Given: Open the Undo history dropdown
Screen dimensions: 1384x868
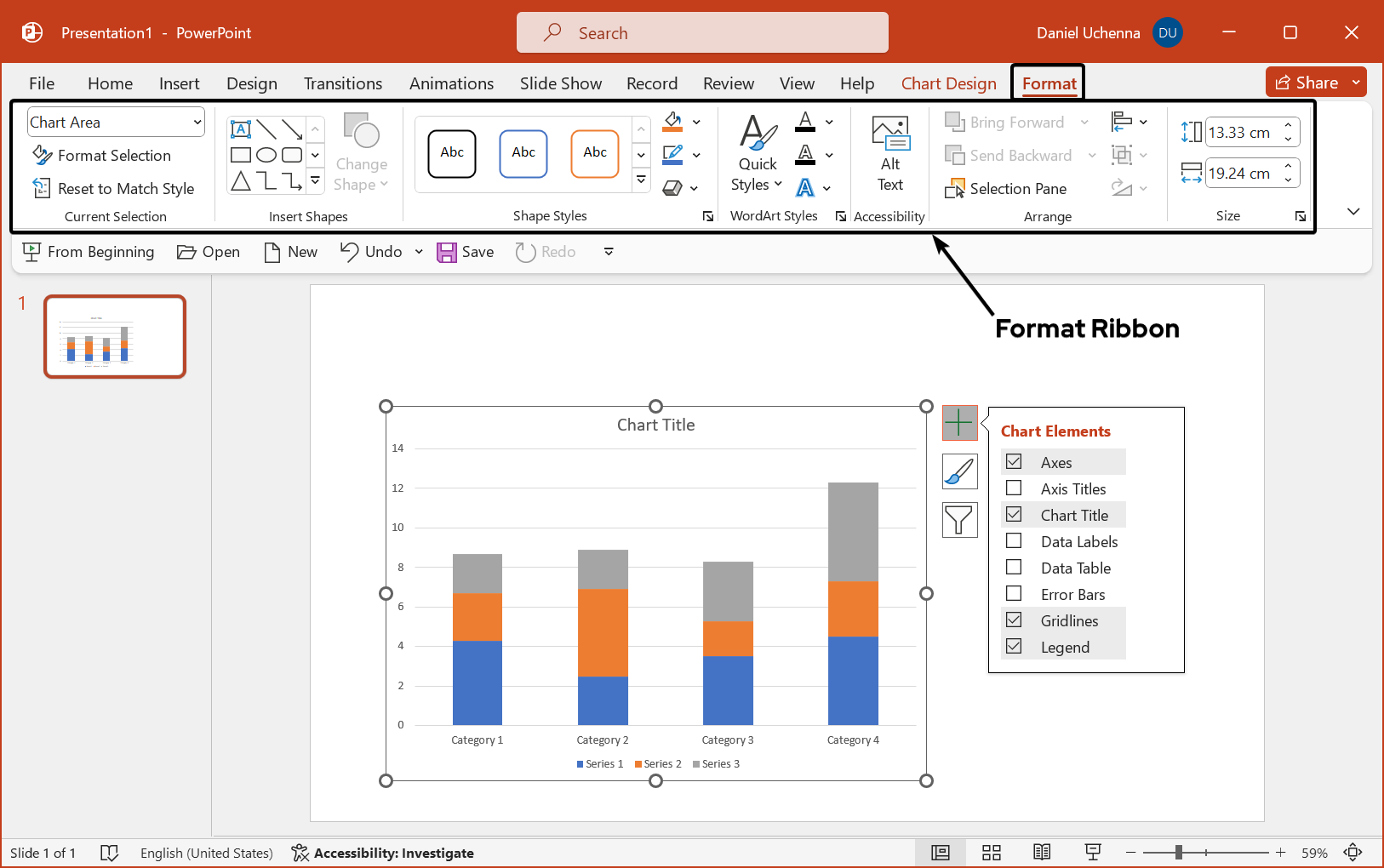Looking at the screenshot, I should pos(418,251).
